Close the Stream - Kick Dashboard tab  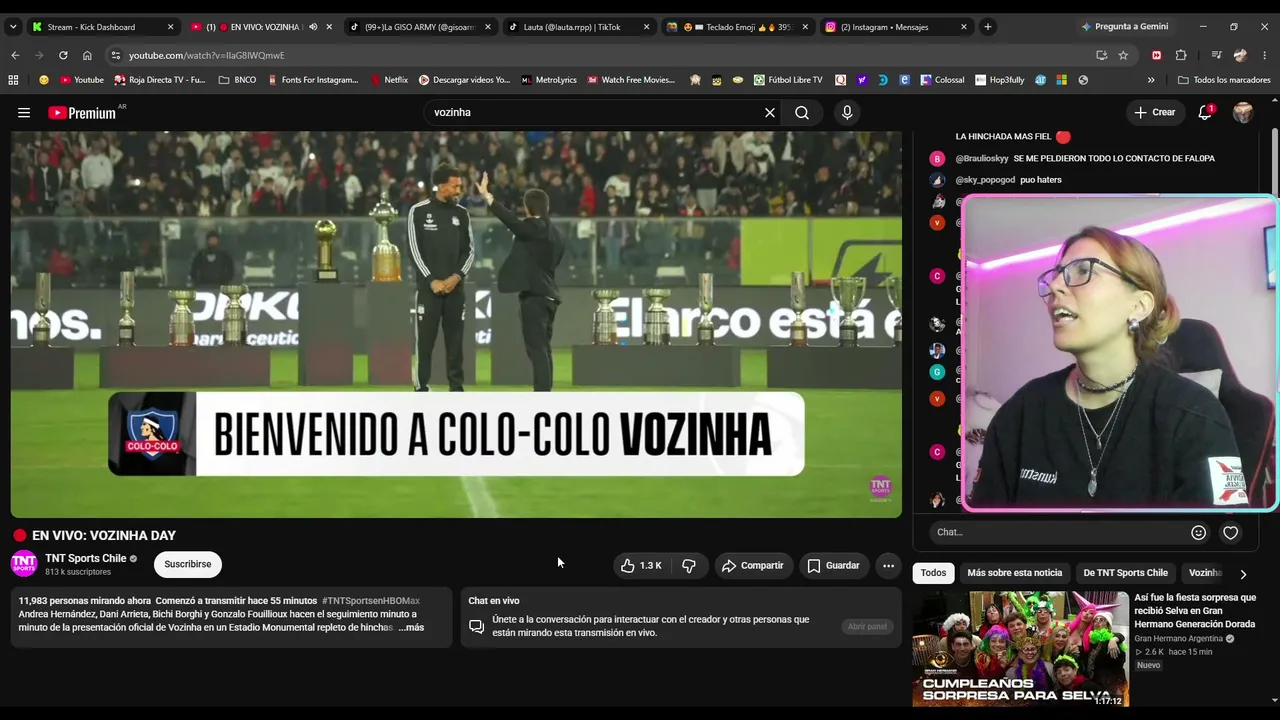pos(170,27)
